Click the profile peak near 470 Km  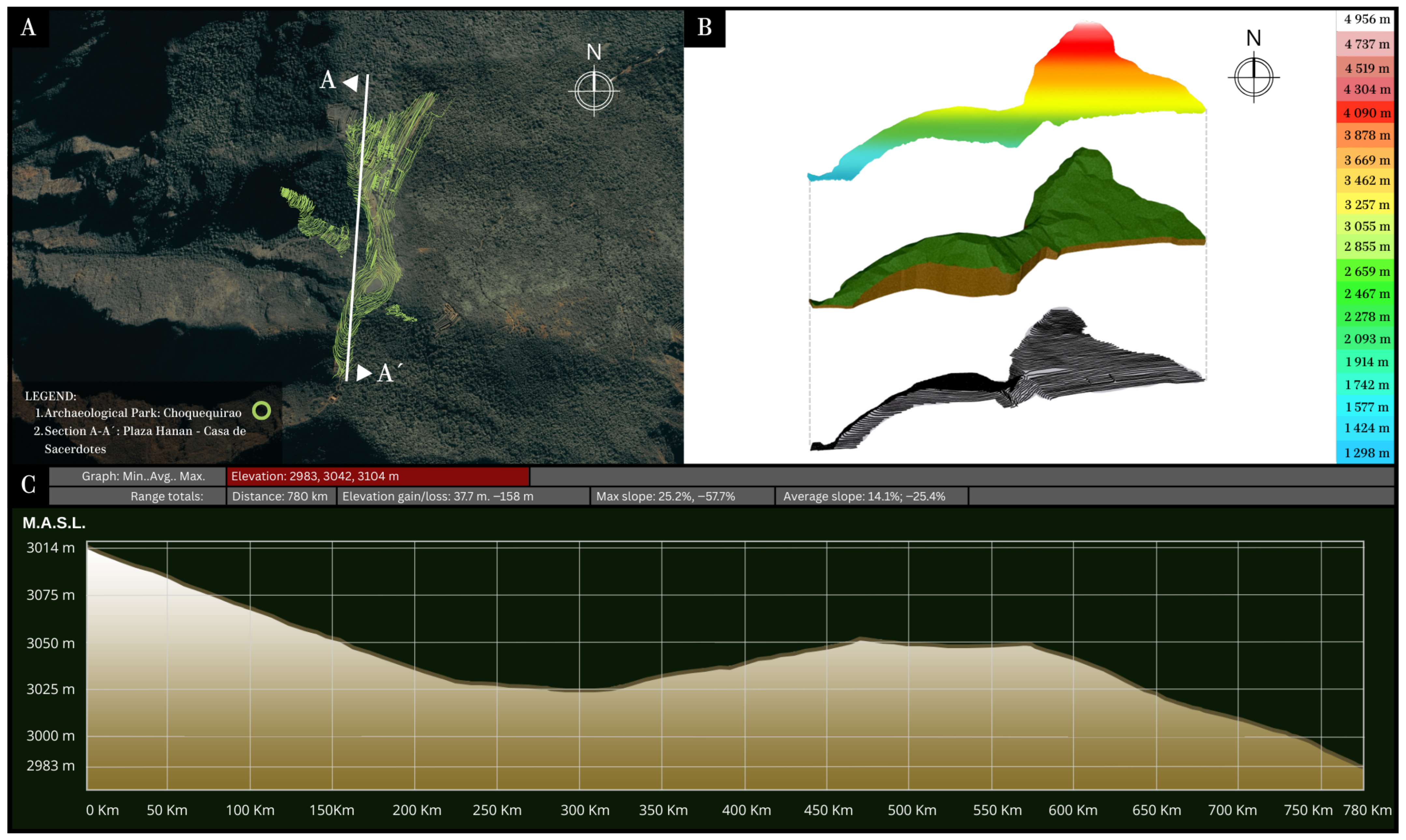click(860, 639)
